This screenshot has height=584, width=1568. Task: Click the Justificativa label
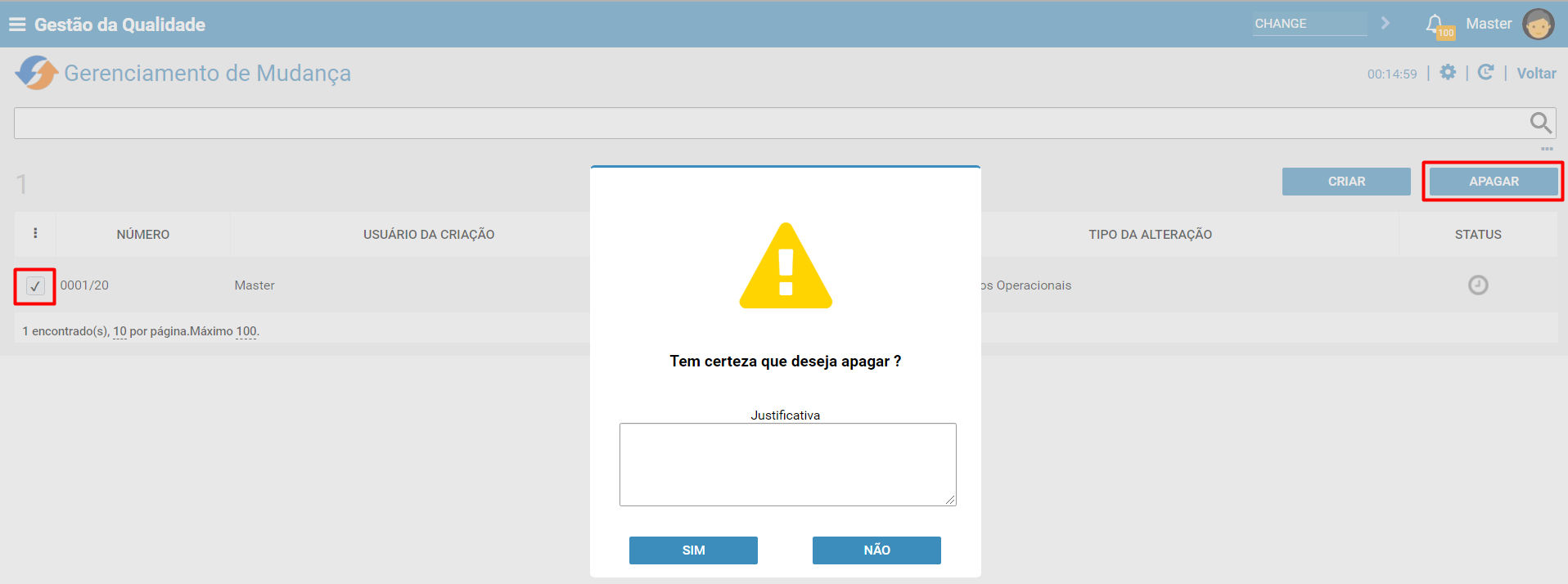786,415
